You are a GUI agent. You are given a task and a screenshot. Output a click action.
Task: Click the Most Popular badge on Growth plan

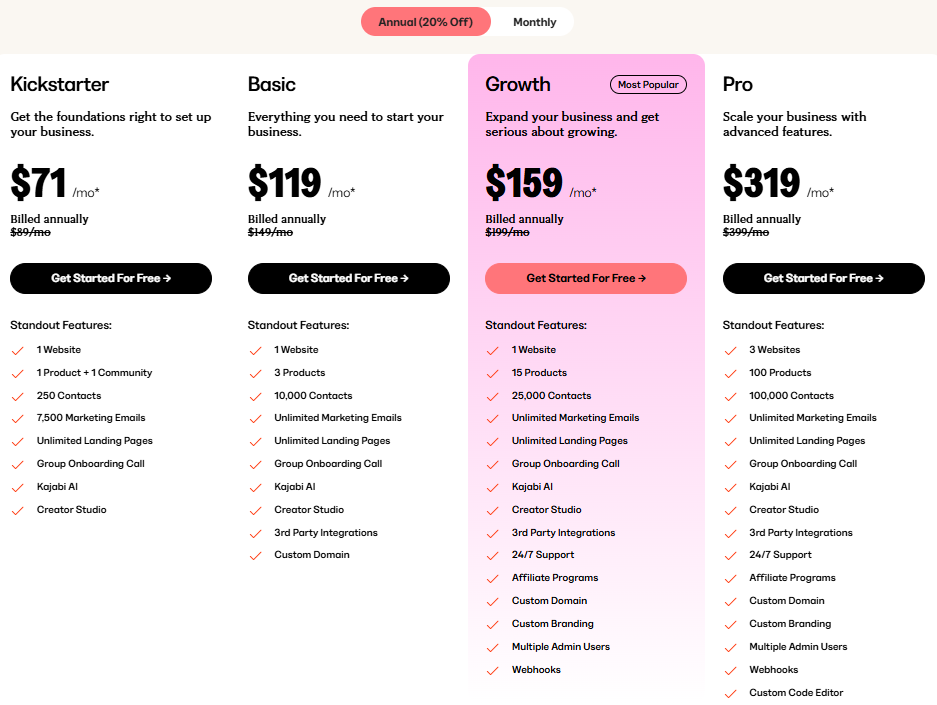648,84
